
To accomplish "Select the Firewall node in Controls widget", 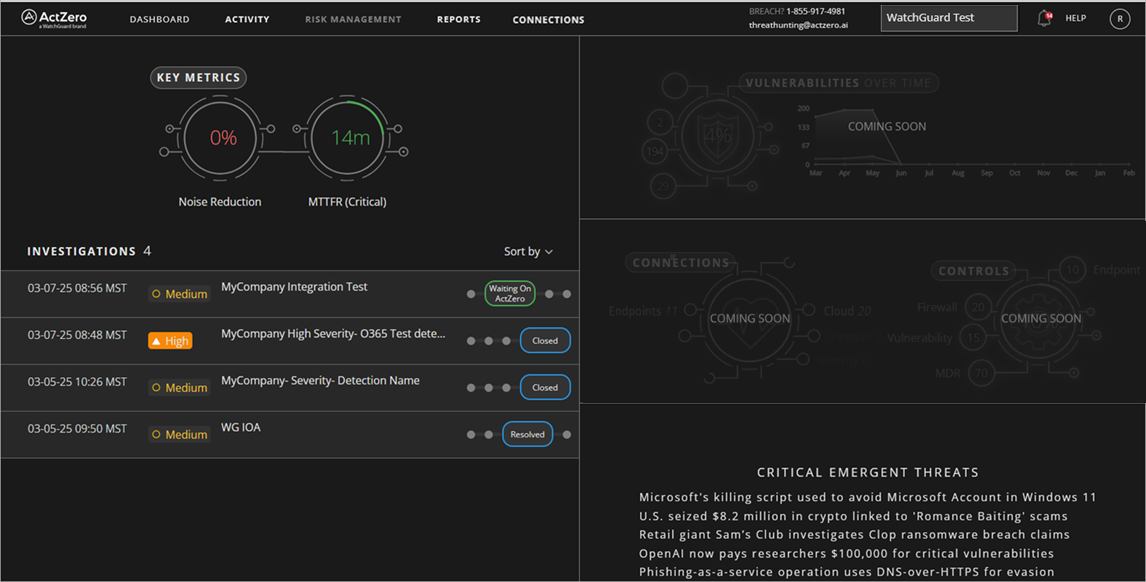I will (978, 307).
